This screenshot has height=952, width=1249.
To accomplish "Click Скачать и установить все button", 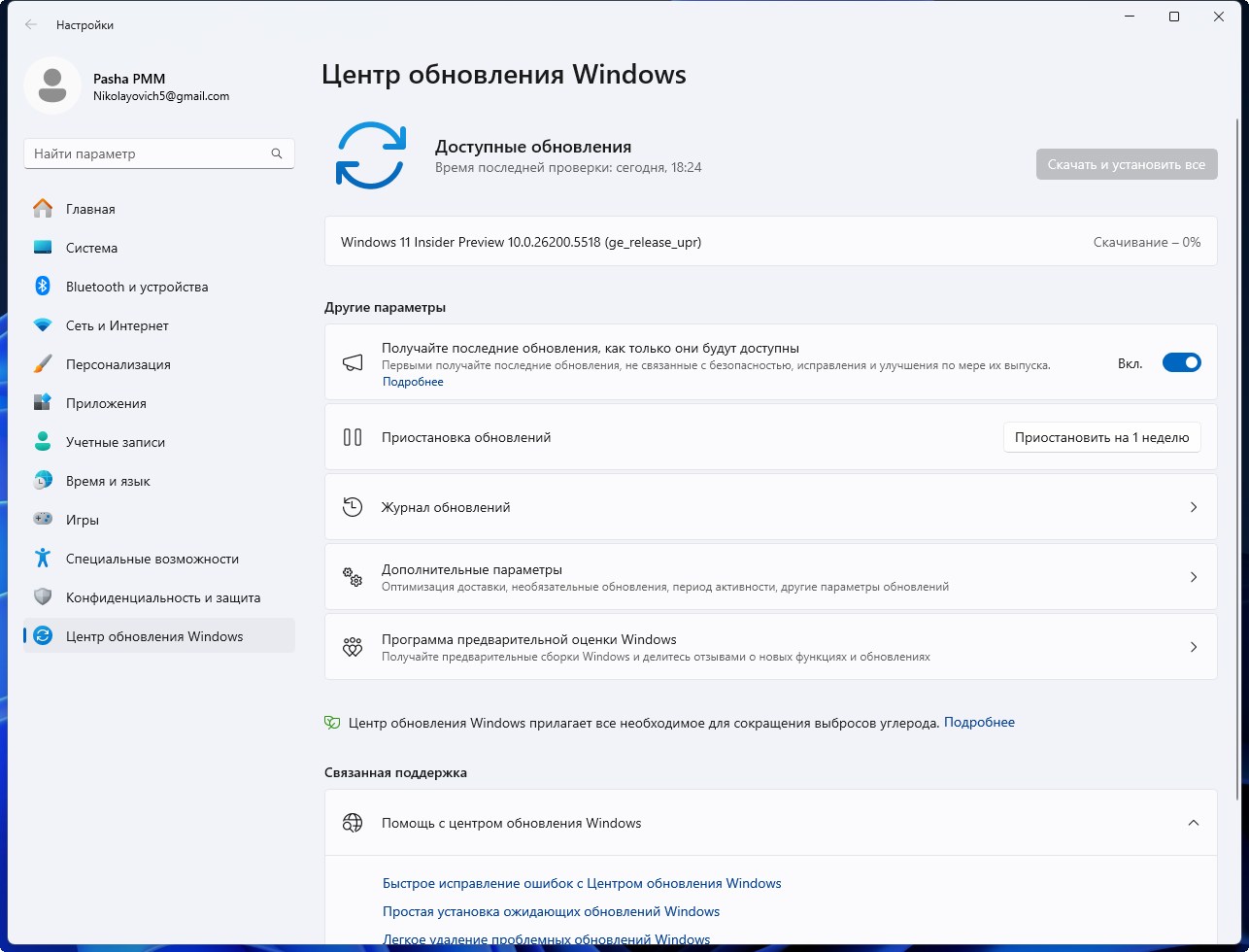I will [1127, 164].
